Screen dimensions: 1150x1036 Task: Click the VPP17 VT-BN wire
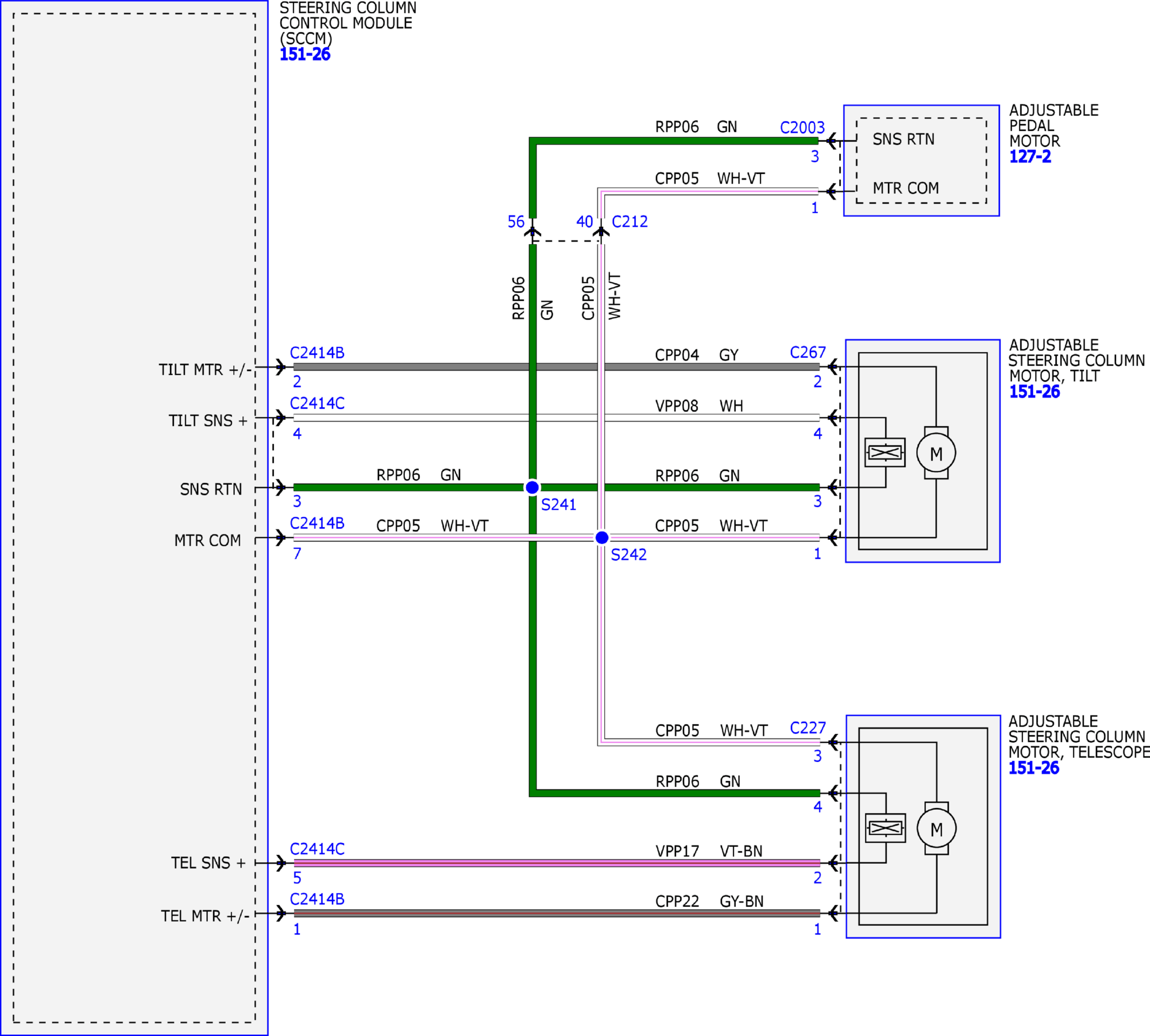(557, 863)
